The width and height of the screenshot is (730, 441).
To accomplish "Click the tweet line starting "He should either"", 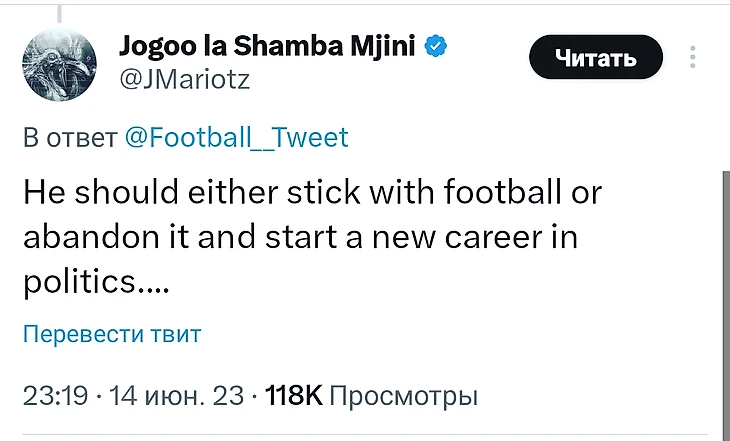I will click(x=313, y=191).
